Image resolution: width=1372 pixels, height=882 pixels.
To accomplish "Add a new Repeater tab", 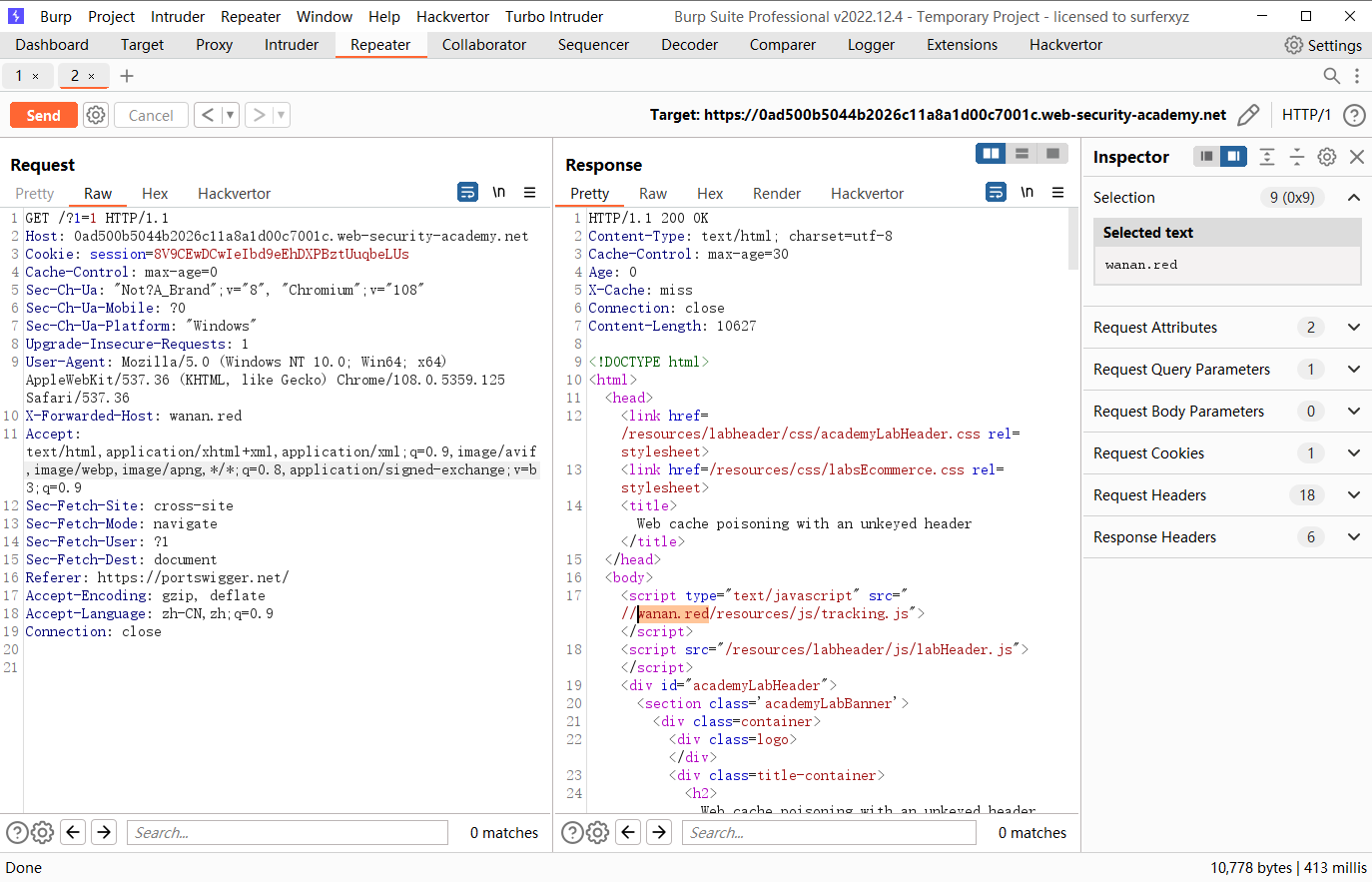I will coord(127,76).
